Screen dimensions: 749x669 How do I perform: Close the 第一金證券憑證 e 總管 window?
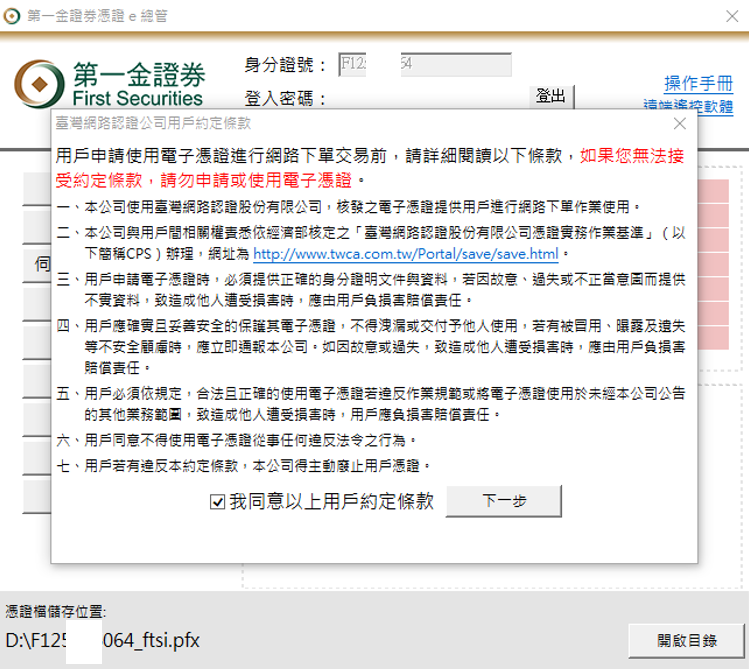(729, 16)
